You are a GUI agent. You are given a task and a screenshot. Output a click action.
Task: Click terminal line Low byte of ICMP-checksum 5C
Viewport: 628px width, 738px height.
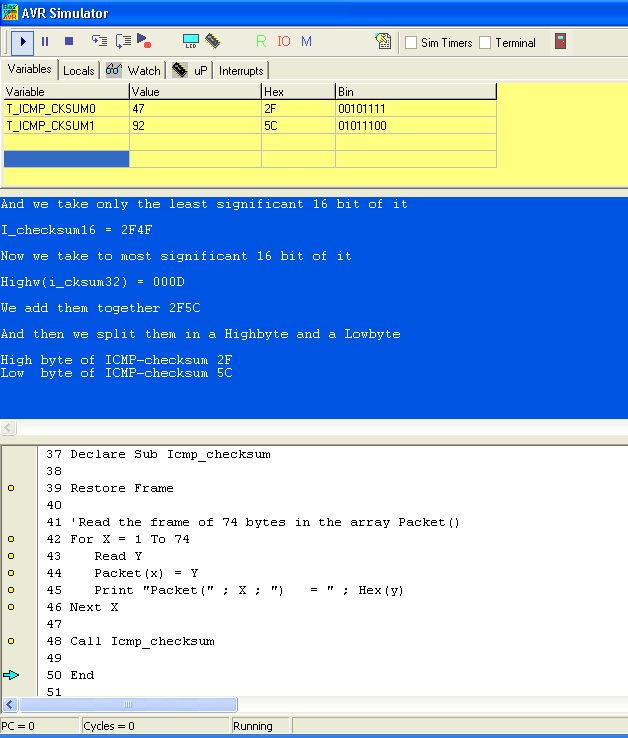(x=116, y=373)
